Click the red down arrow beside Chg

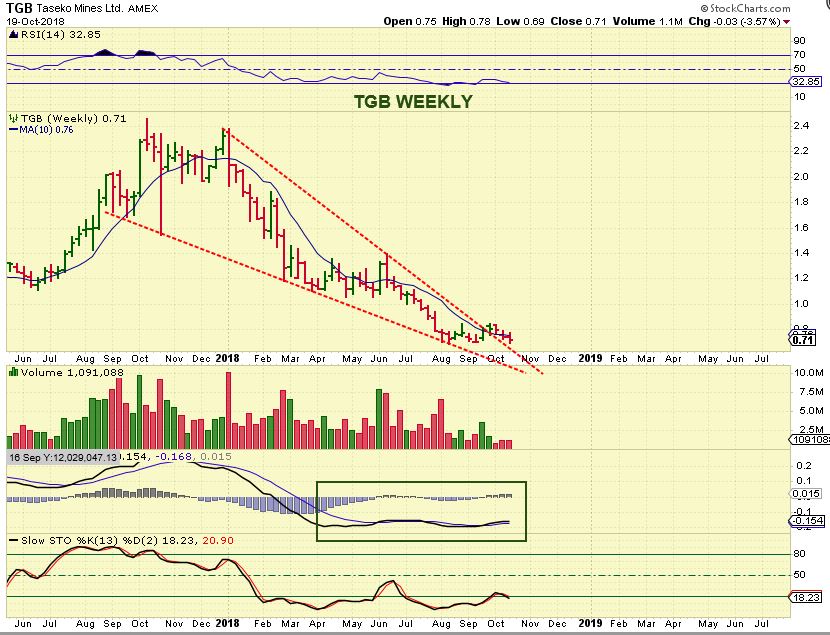coord(787,22)
